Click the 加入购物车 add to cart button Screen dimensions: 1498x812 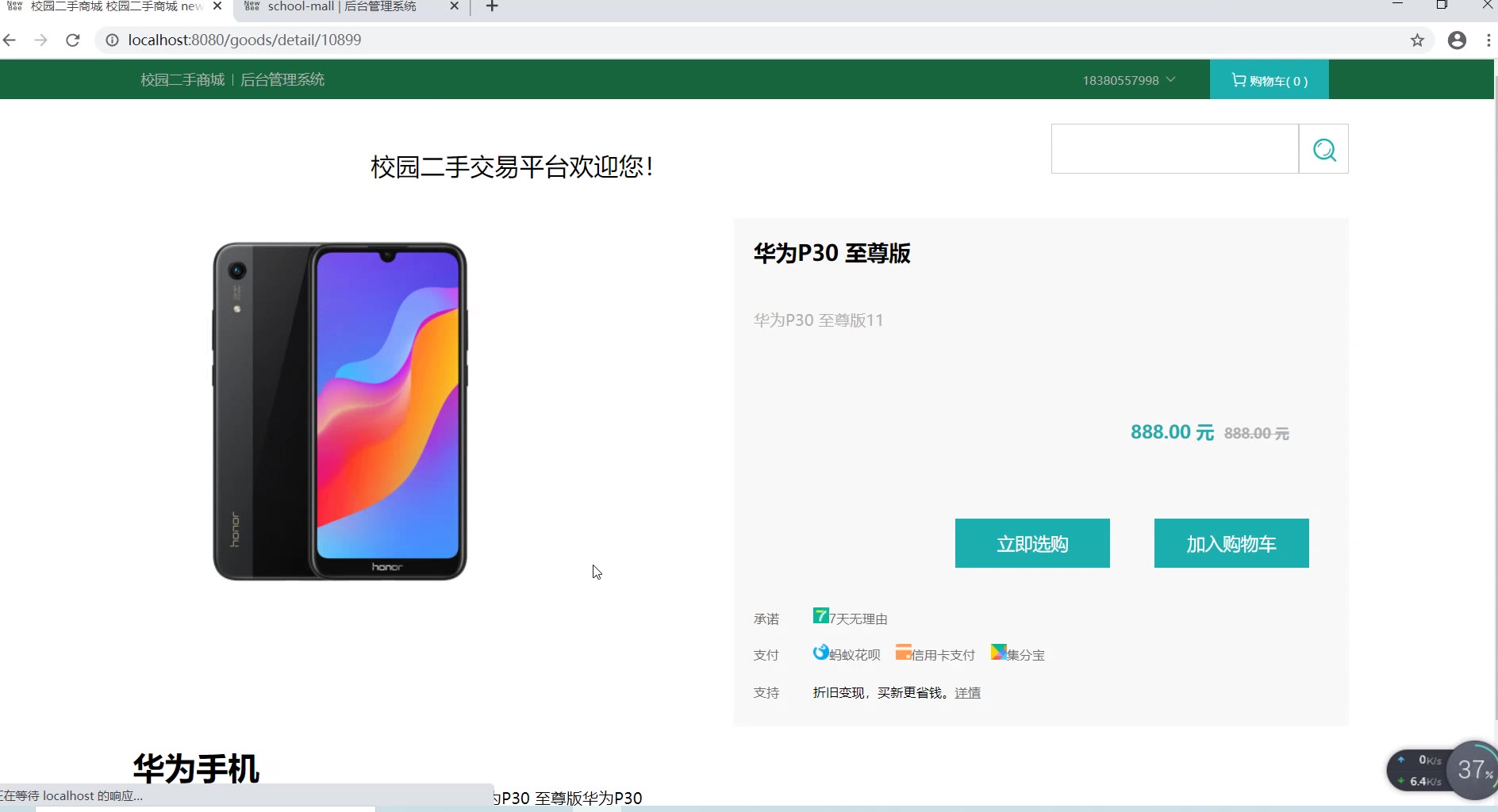pyautogui.click(x=1231, y=543)
